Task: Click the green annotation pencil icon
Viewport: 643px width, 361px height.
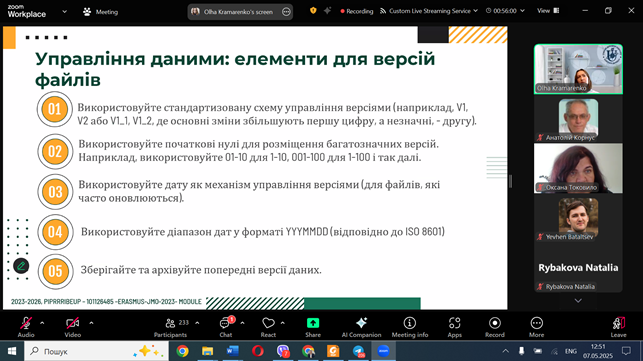Action: tap(21, 266)
